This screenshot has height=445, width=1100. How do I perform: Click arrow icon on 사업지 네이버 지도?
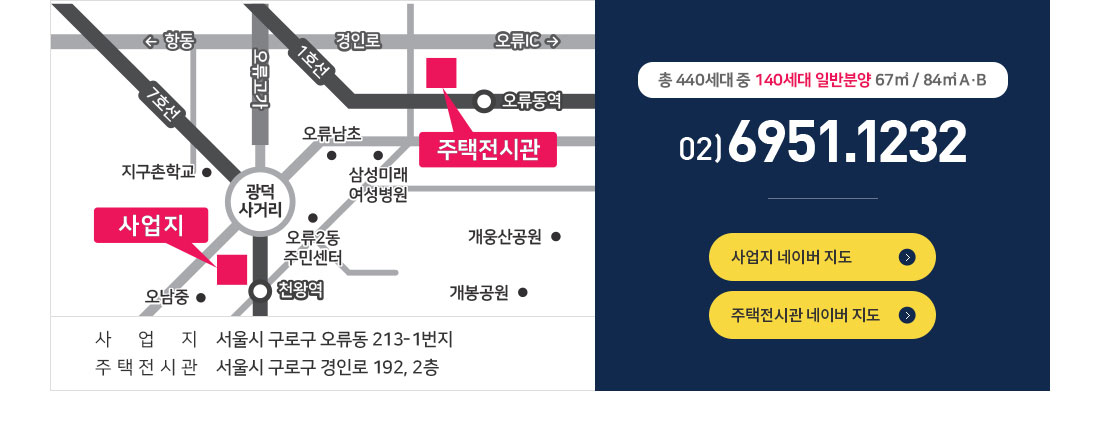click(x=907, y=257)
